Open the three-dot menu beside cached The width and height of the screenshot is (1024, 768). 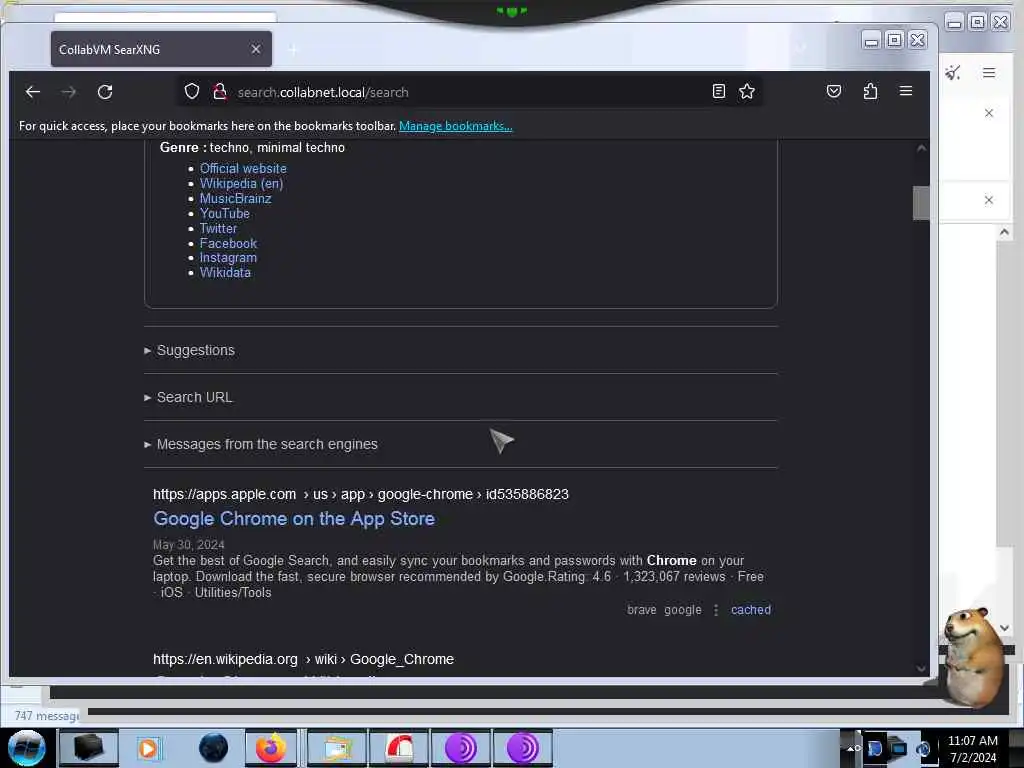coord(716,610)
